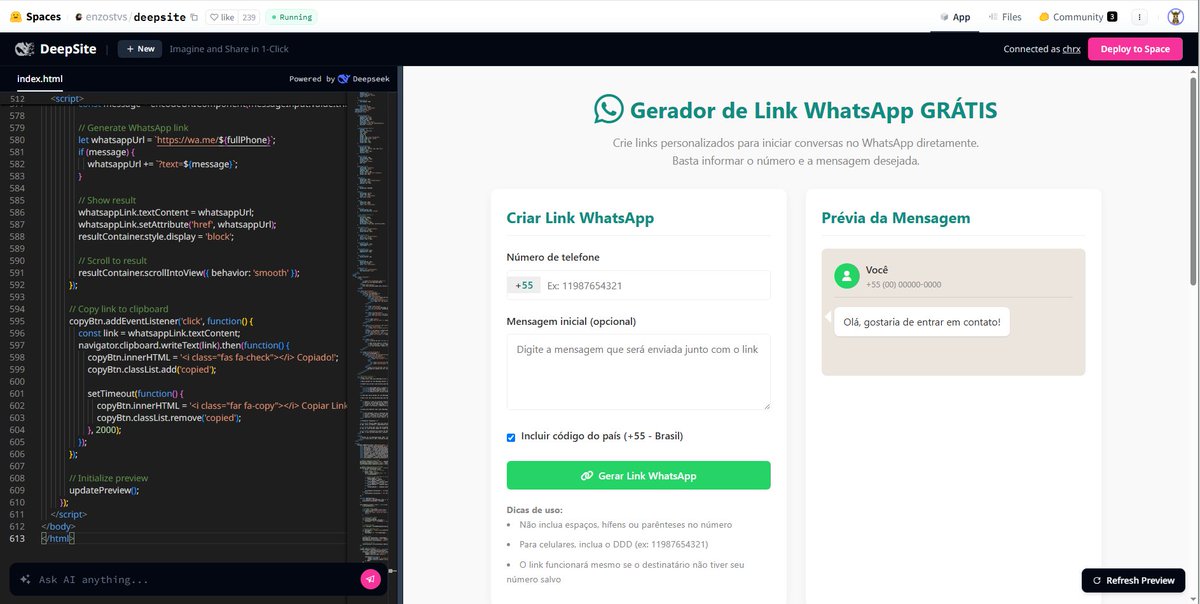This screenshot has width=1200, height=604.
Task: Open the chrx account link
Action: (1071, 49)
